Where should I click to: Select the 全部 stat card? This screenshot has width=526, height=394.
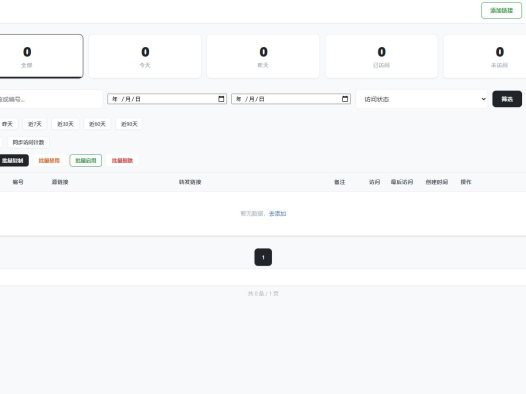pos(41,56)
